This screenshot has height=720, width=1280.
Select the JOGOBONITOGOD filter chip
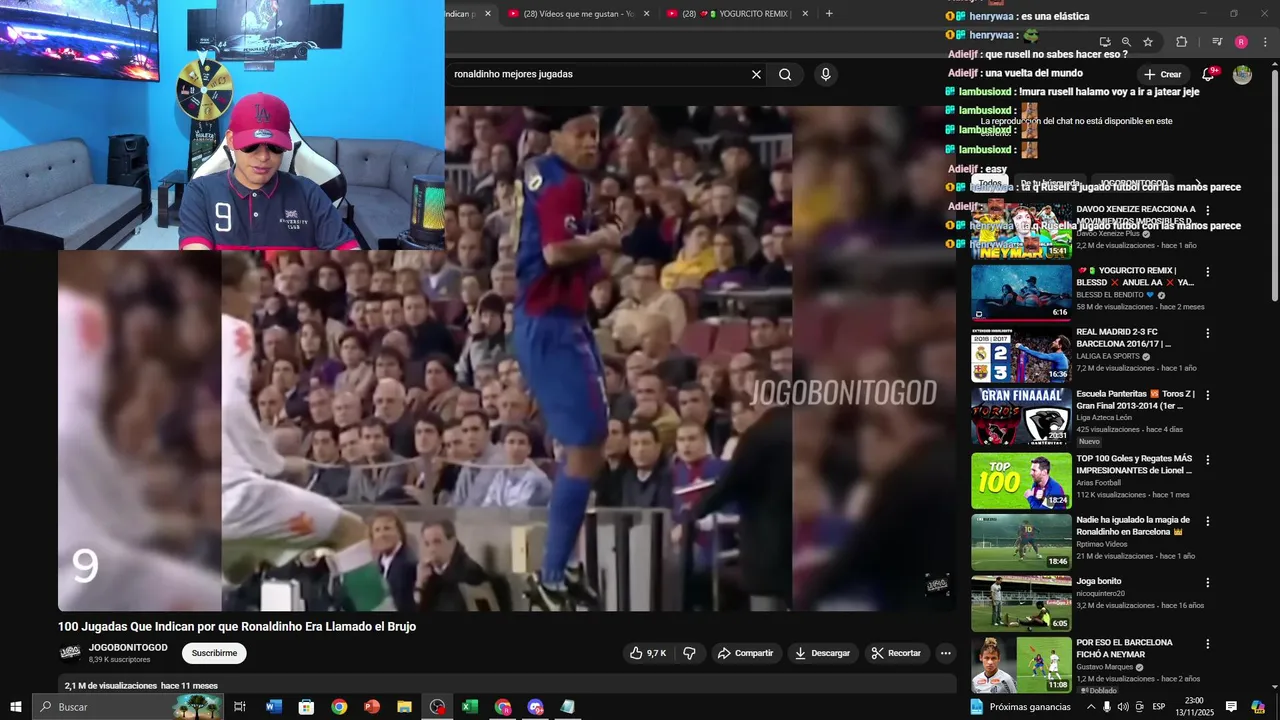[x=1133, y=184]
